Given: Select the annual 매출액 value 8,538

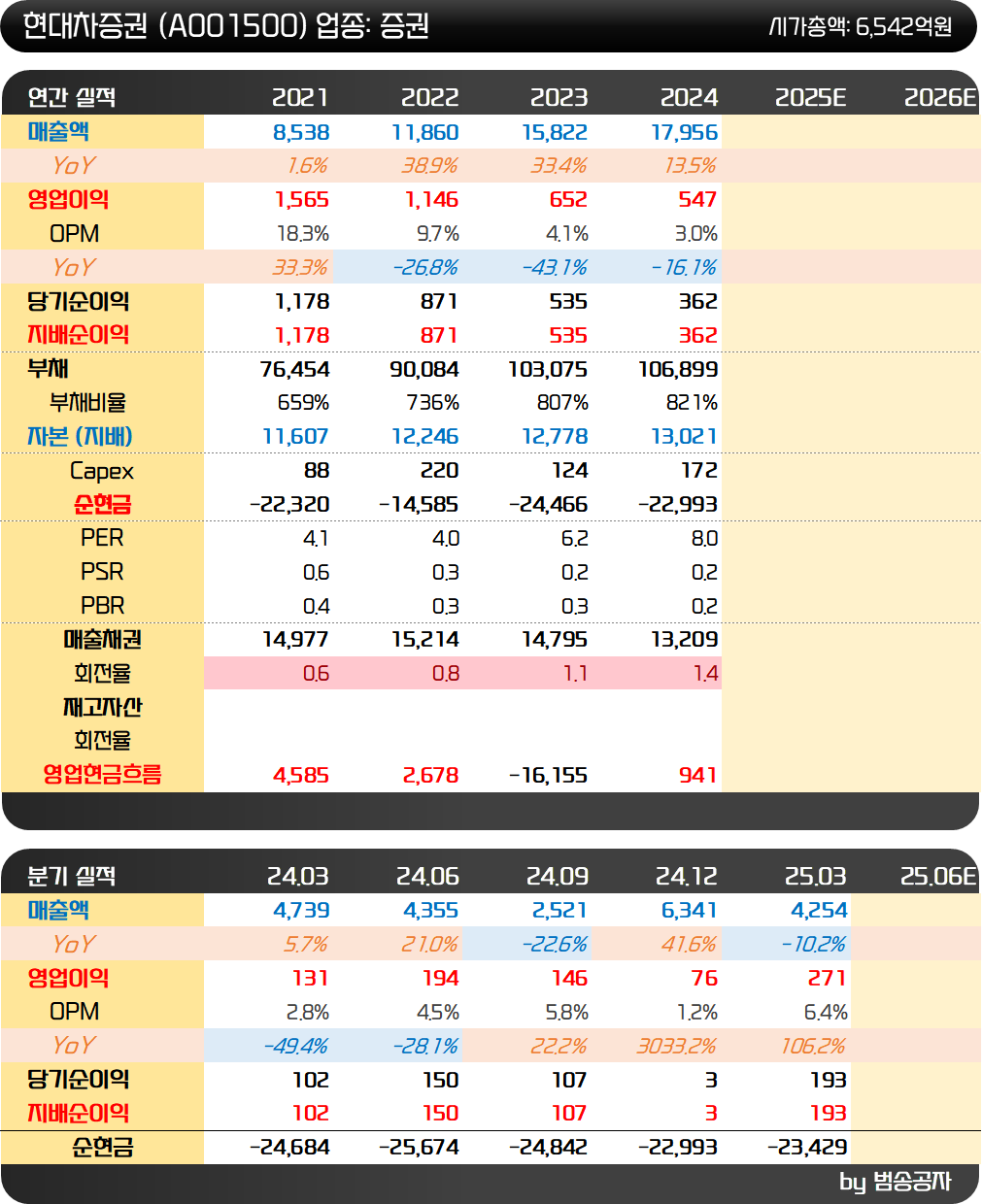Looking at the screenshot, I should [301, 132].
